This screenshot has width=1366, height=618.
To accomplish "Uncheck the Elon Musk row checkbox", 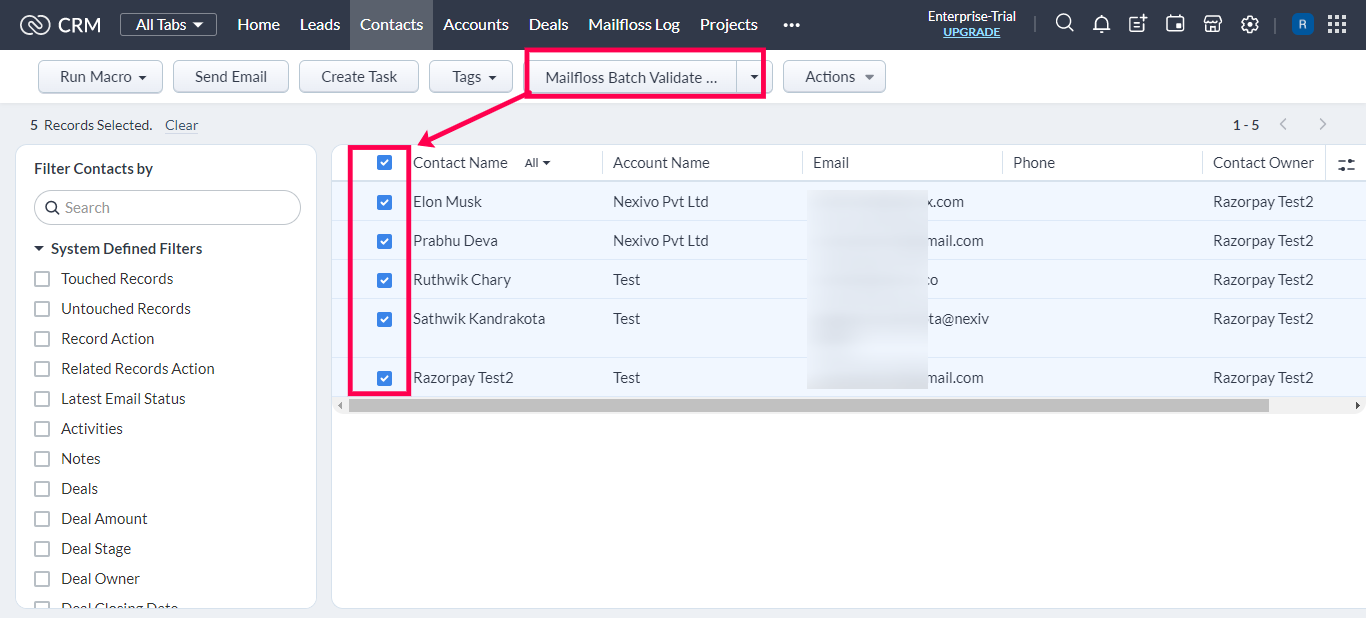I will tap(384, 202).
